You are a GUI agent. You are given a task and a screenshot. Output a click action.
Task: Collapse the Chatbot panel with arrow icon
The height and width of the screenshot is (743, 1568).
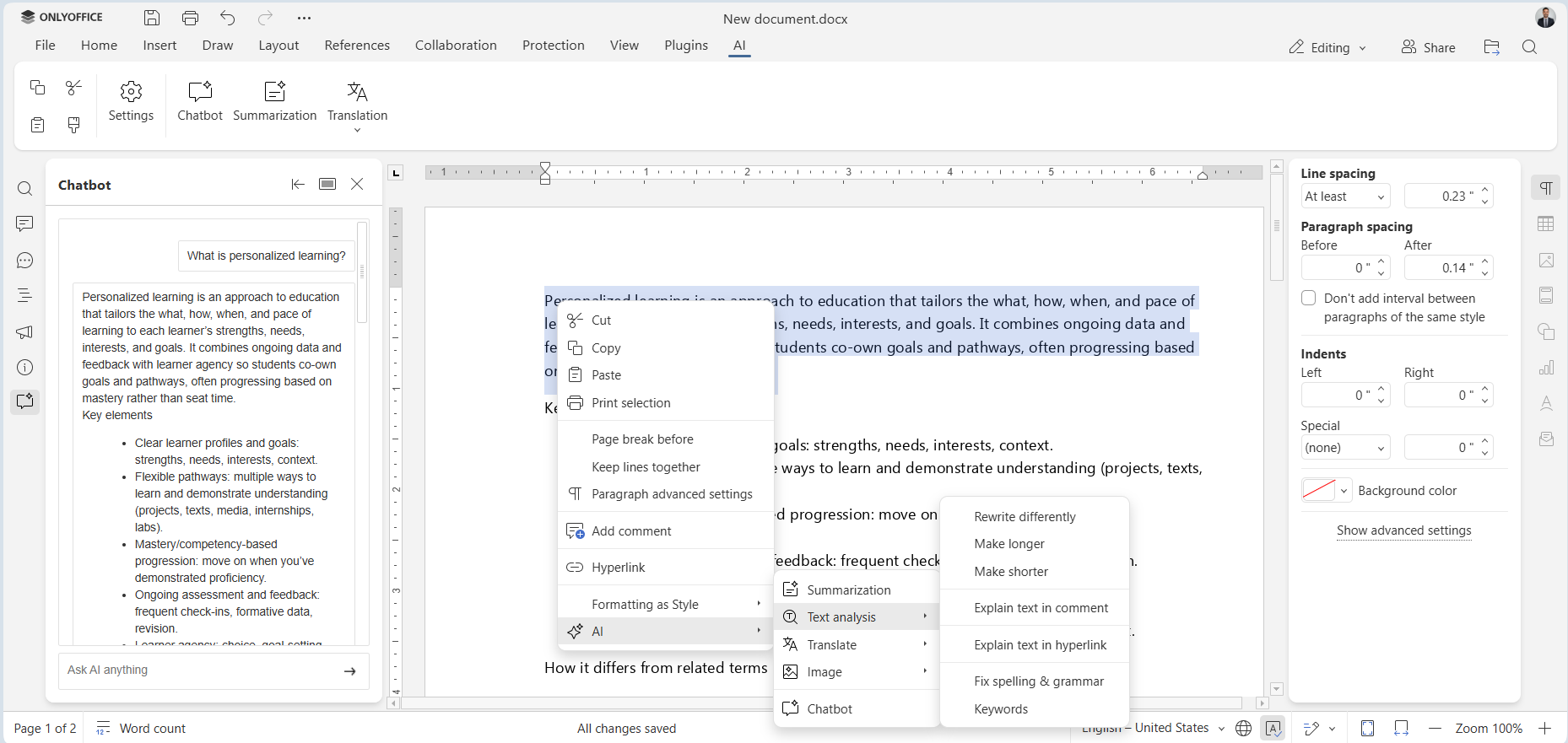pyautogui.click(x=298, y=184)
